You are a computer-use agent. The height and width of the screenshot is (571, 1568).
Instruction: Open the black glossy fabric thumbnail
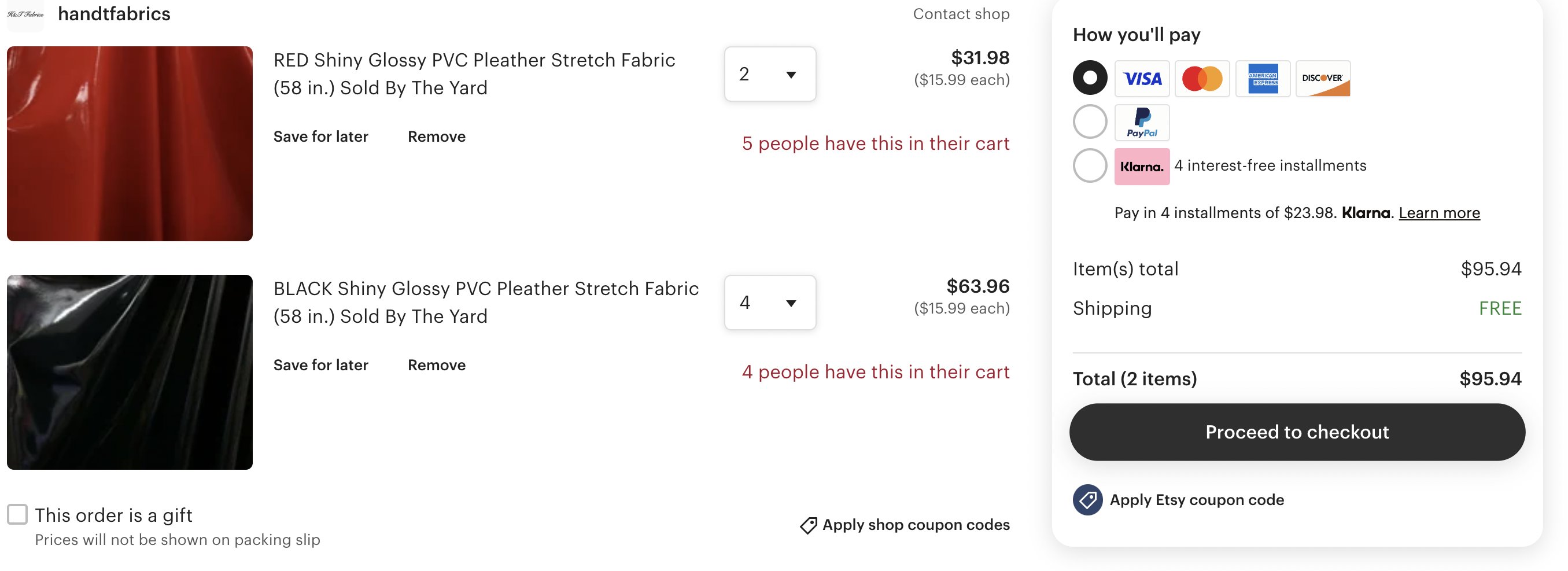point(130,372)
